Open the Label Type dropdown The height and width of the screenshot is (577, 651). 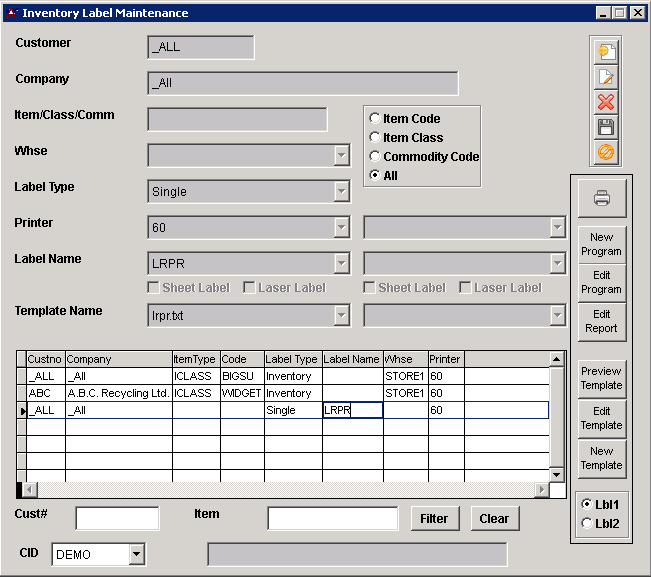pos(341,191)
